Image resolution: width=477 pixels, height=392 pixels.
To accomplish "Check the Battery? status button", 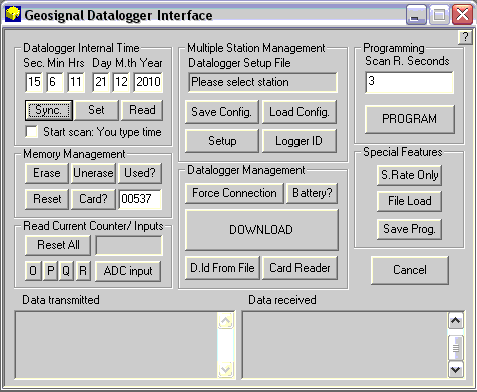I will click(x=312, y=193).
